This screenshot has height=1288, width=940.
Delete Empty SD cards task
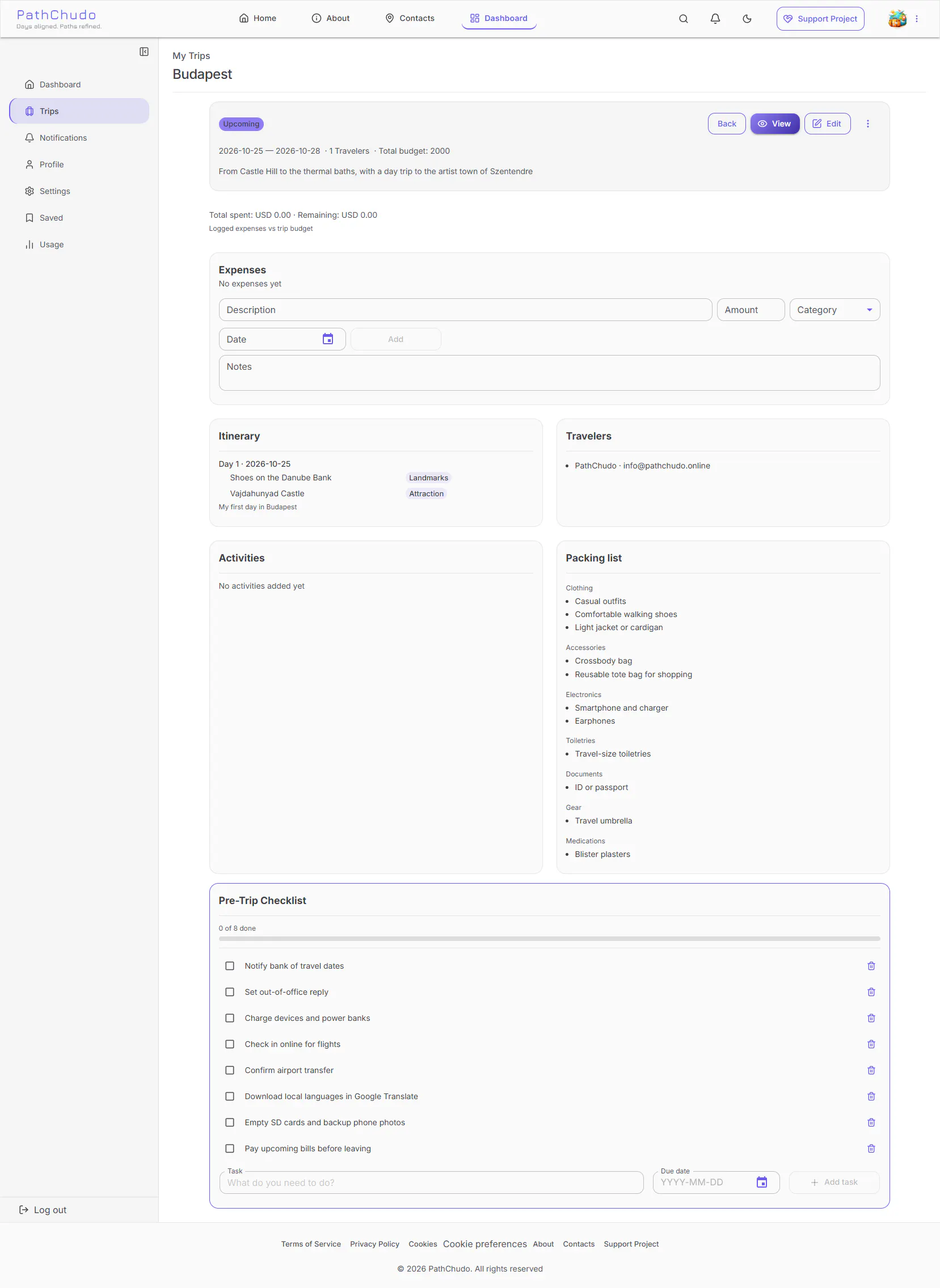pos(871,1123)
